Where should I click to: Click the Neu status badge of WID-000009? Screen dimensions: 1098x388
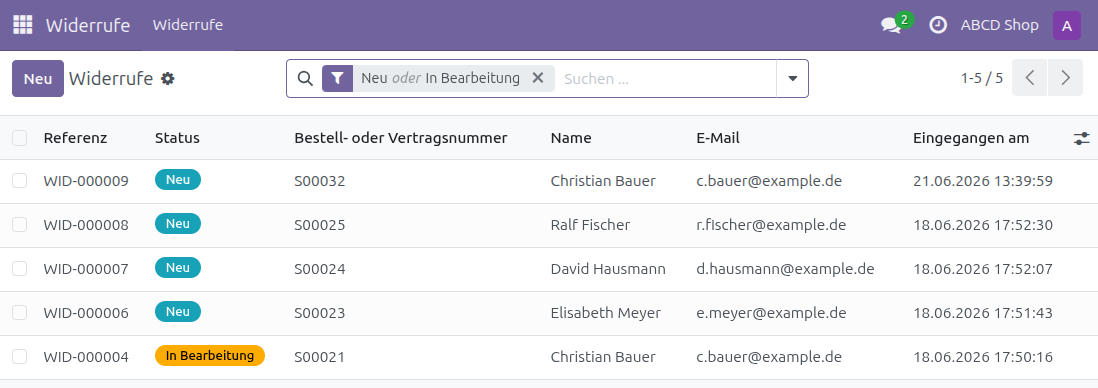pyautogui.click(x=178, y=180)
